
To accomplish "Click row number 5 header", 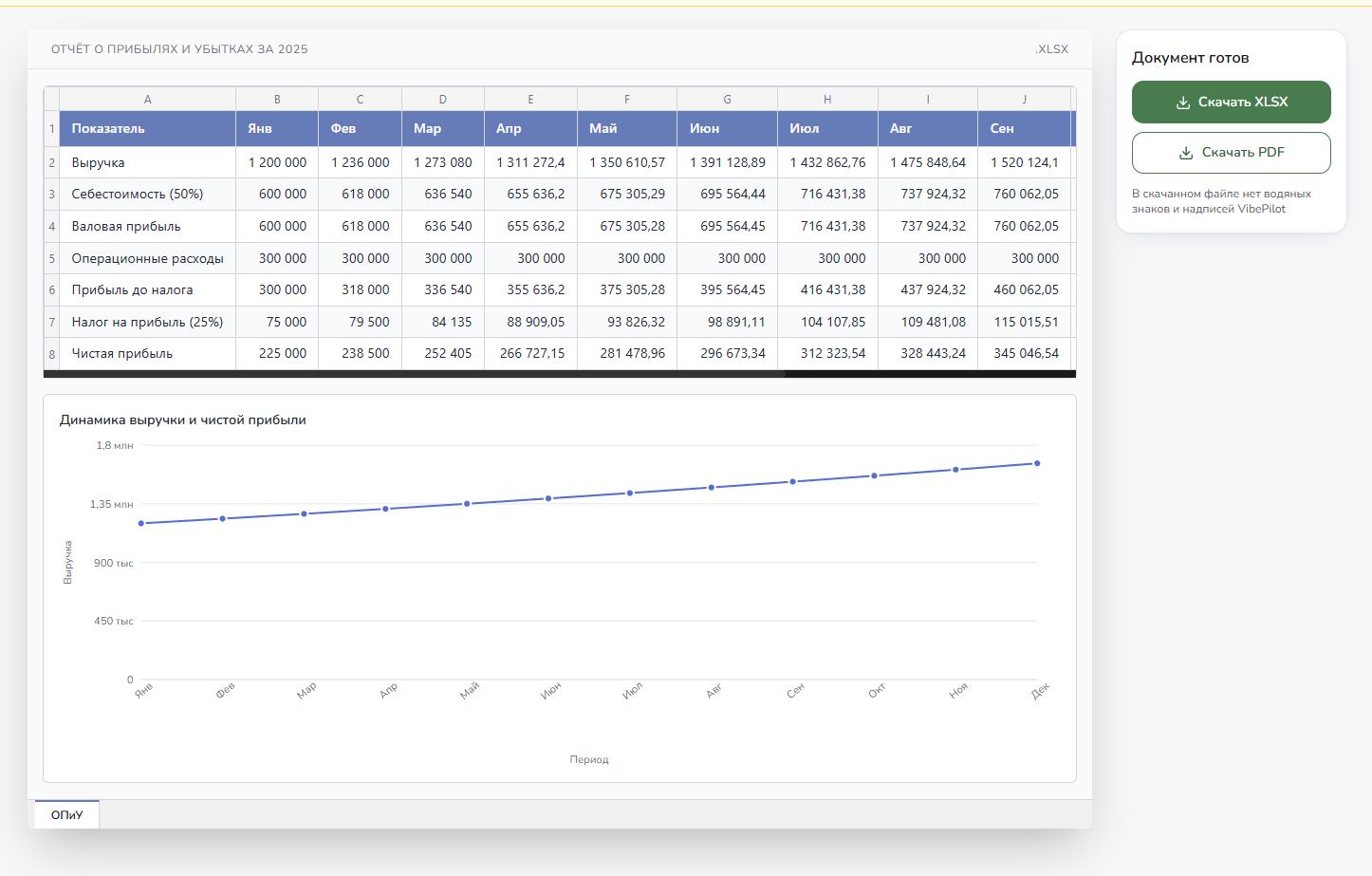I will [51, 258].
